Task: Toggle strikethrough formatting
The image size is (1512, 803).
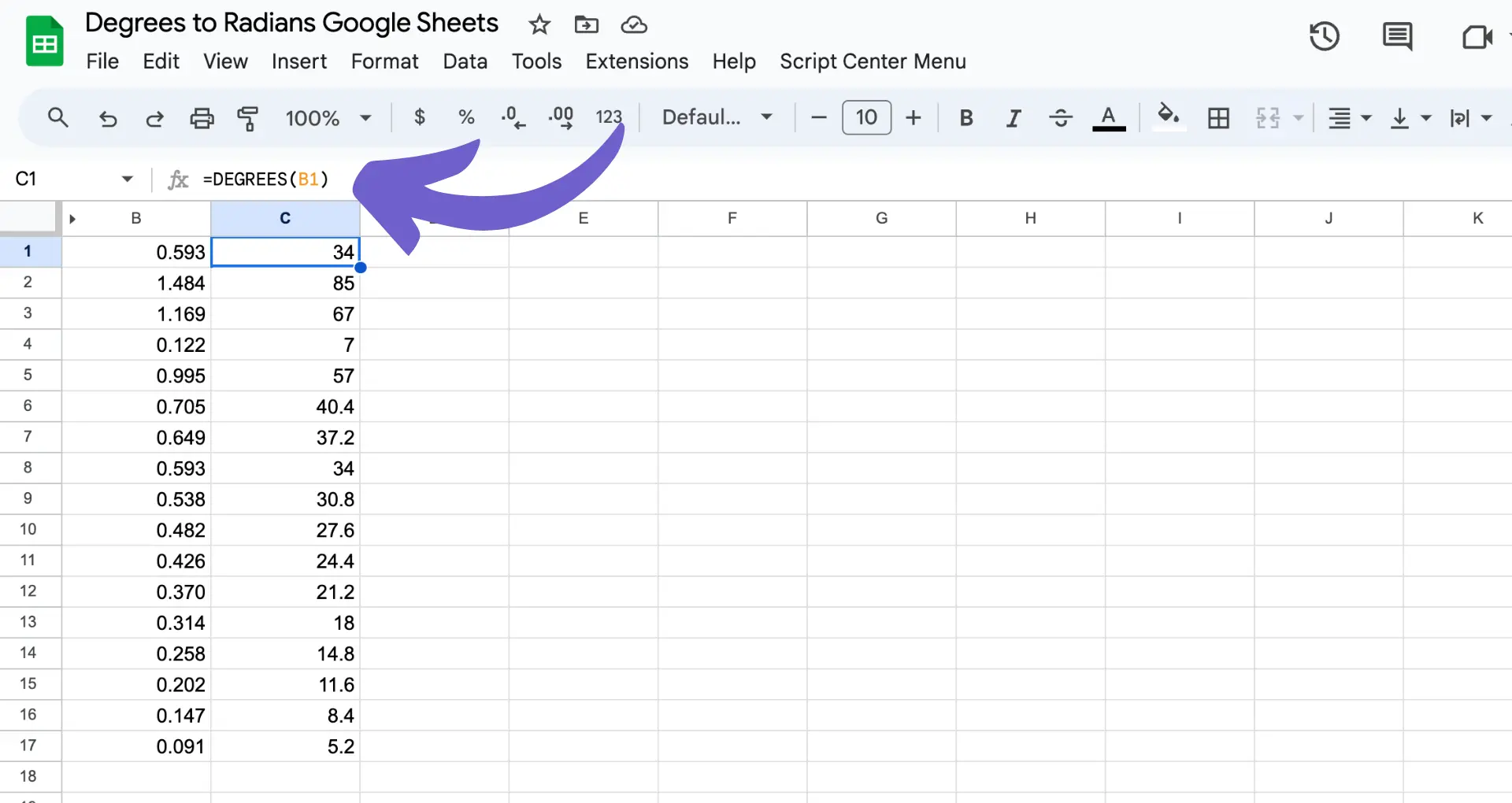Action: (1061, 118)
